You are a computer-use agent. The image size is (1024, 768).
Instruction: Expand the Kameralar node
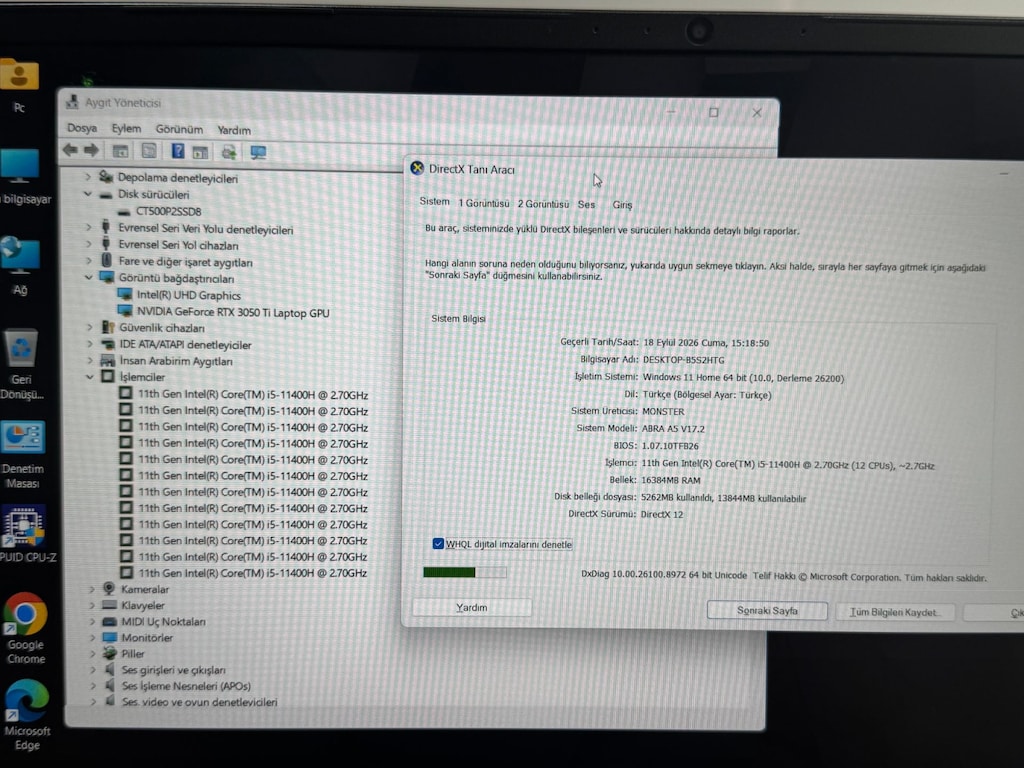[92, 589]
